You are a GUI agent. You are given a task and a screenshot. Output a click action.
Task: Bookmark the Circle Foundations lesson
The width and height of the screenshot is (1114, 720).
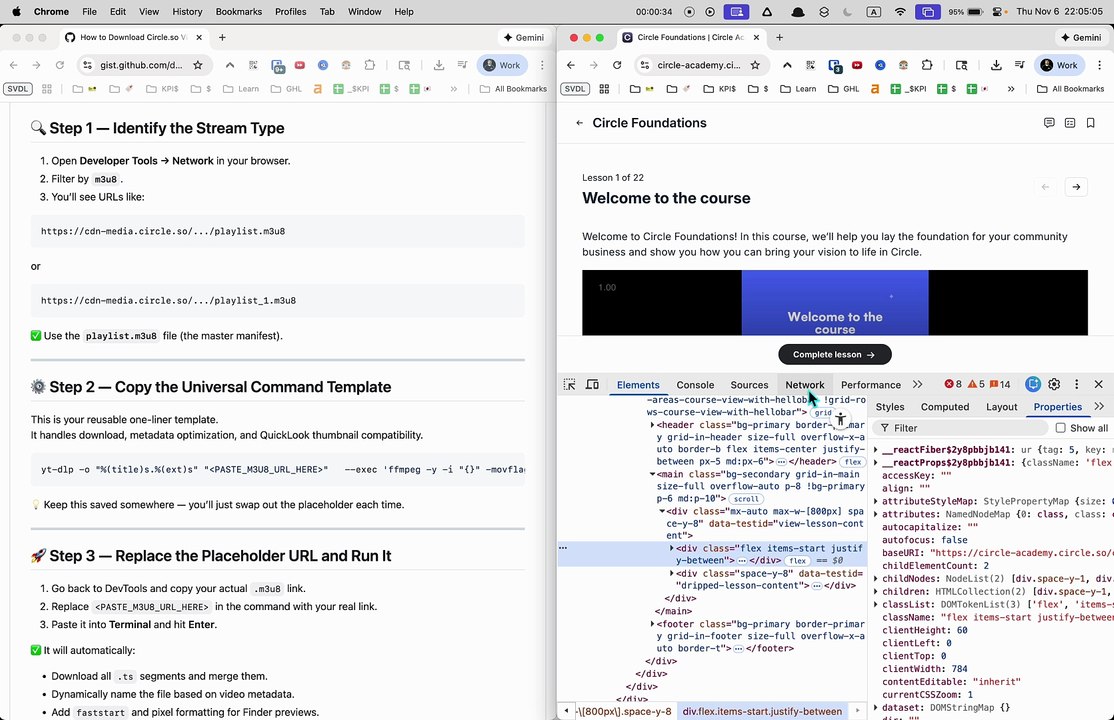coord(1090,123)
